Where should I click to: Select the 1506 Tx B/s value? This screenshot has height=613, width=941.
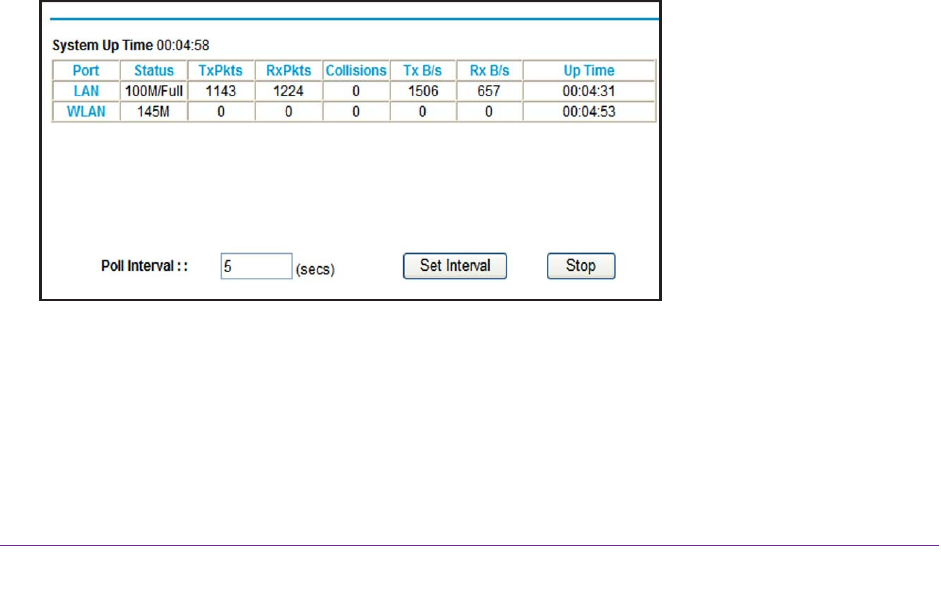click(x=423, y=91)
